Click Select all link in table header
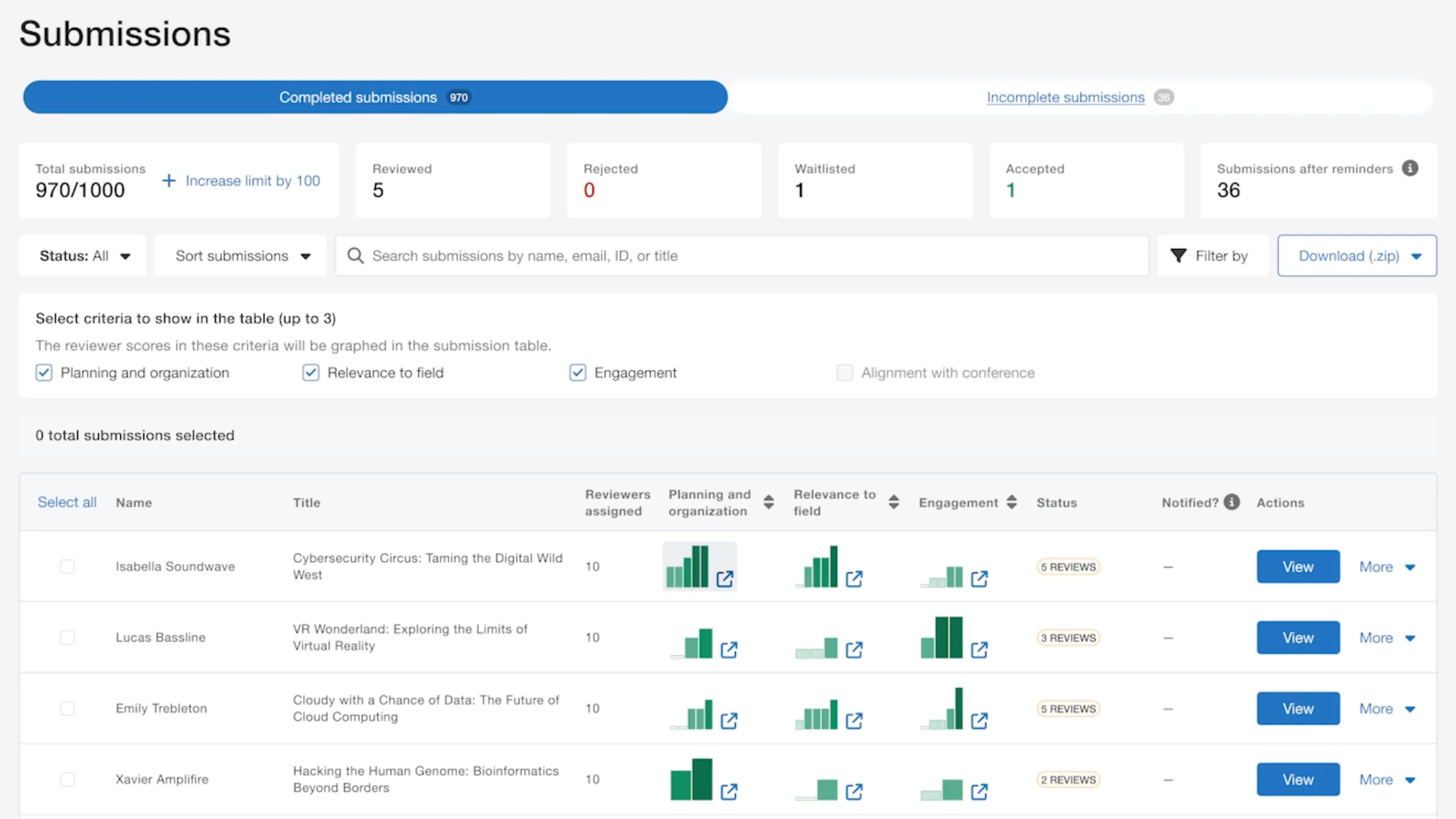This screenshot has width=1456, height=819. pyautogui.click(x=67, y=502)
